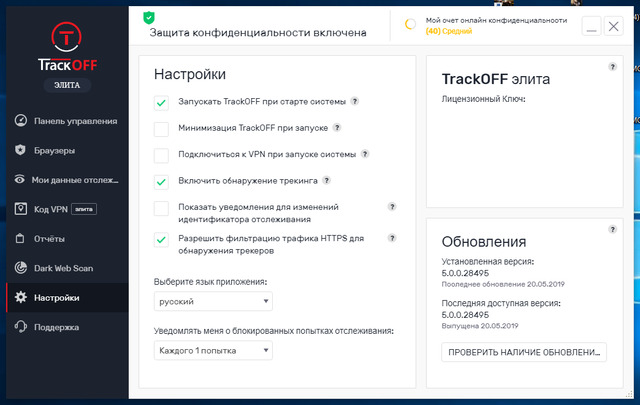Viewport: 640px width, 405px height.
Task: Go to Браузеры section in sidebar
Action: pyautogui.click(x=64, y=150)
